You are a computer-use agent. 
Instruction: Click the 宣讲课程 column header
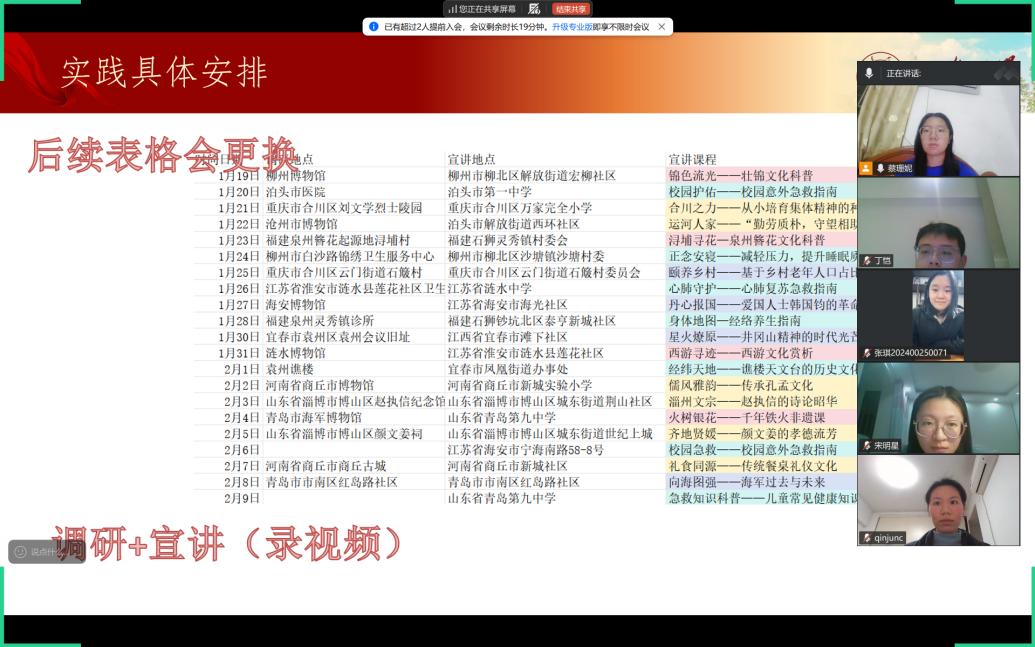click(692, 159)
